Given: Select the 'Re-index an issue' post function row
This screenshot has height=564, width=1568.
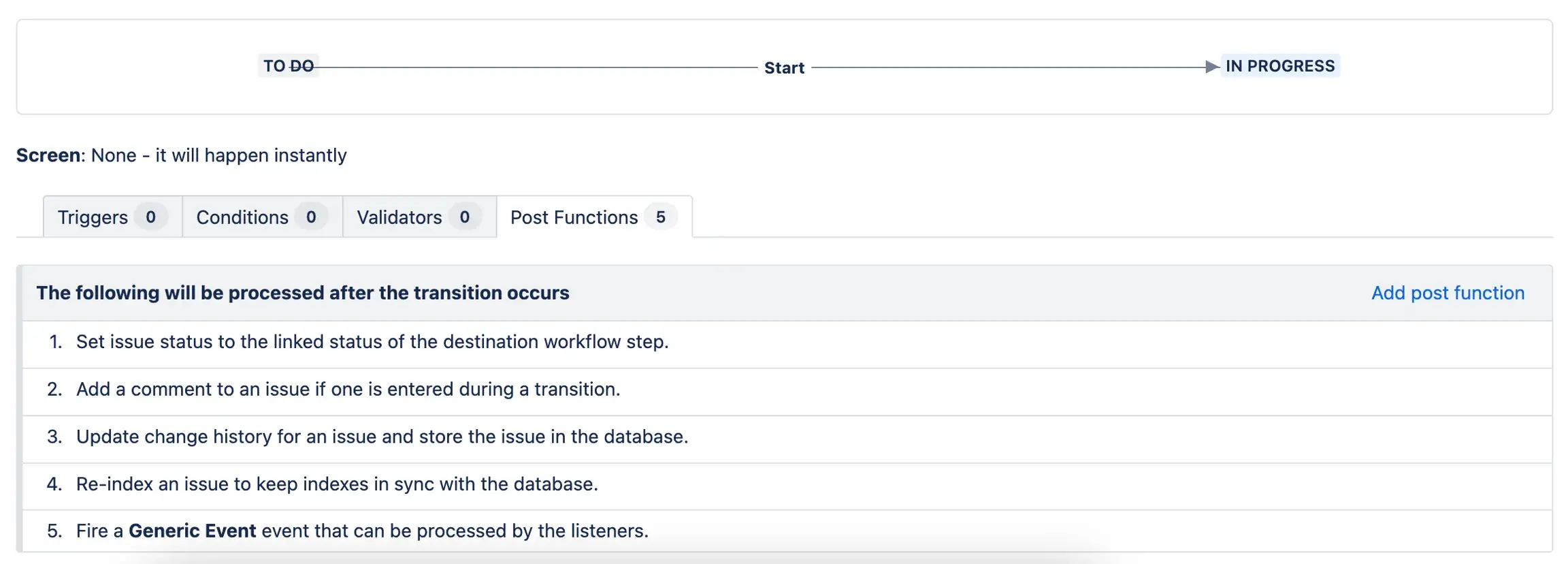Looking at the screenshot, I should [337, 484].
